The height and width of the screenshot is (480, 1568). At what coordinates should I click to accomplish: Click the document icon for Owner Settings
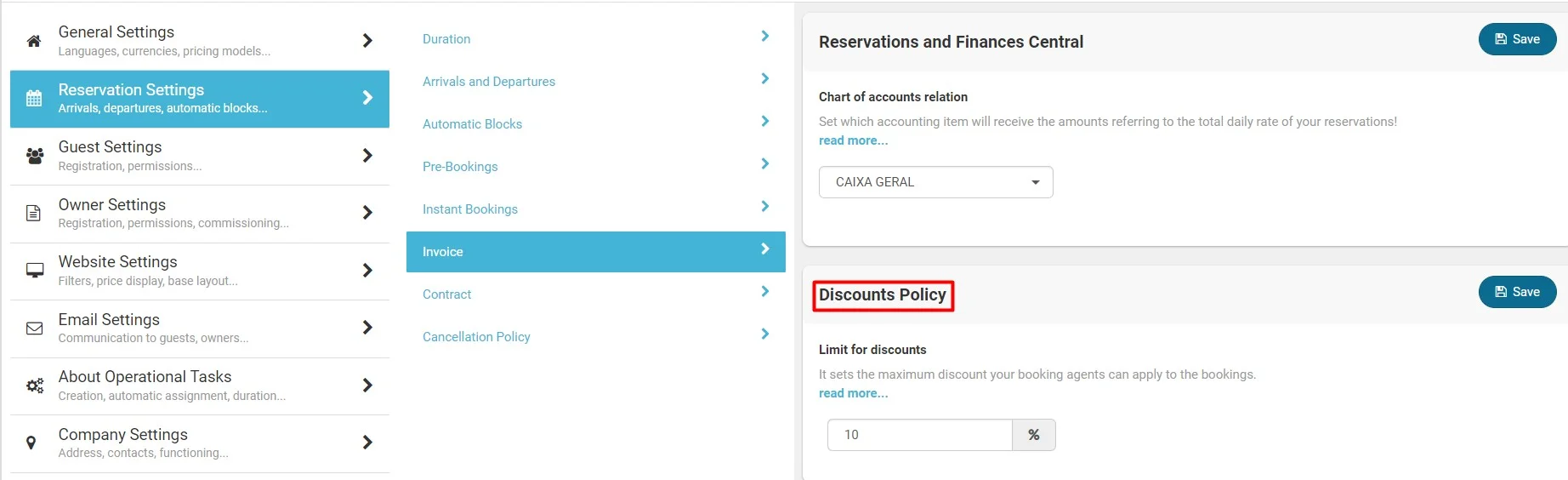click(x=34, y=213)
